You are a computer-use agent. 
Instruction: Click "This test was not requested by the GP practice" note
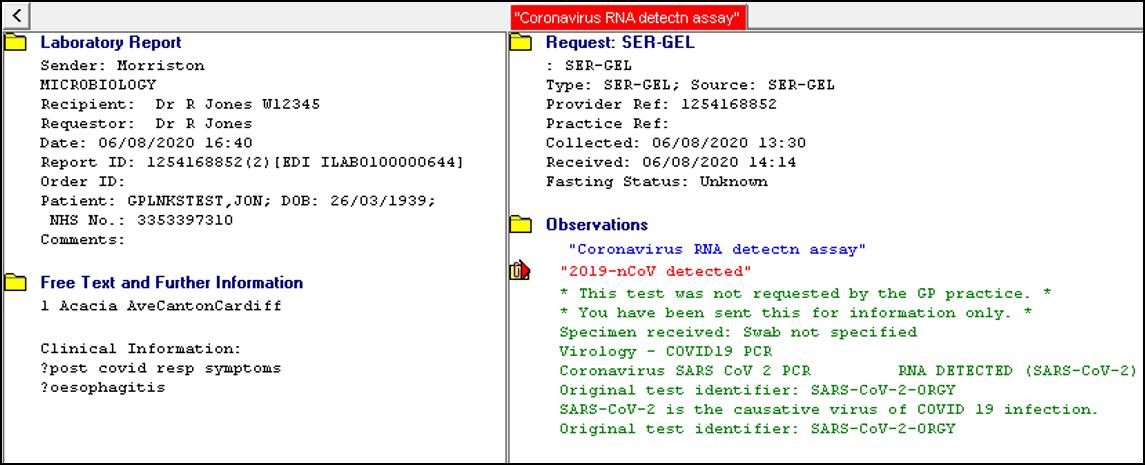click(805, 293)
